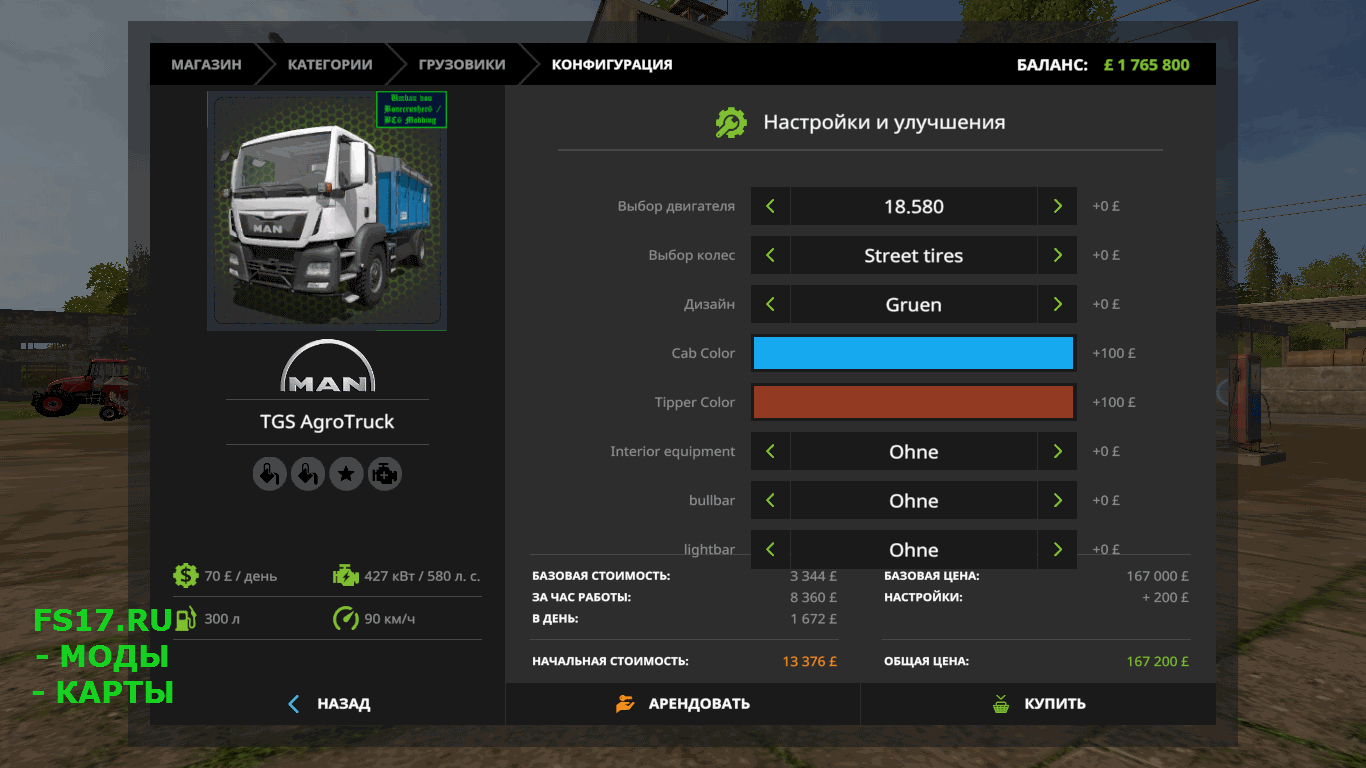Click the total price 167 200 £
The image size is (1366, 768).
click(1157, 661)
